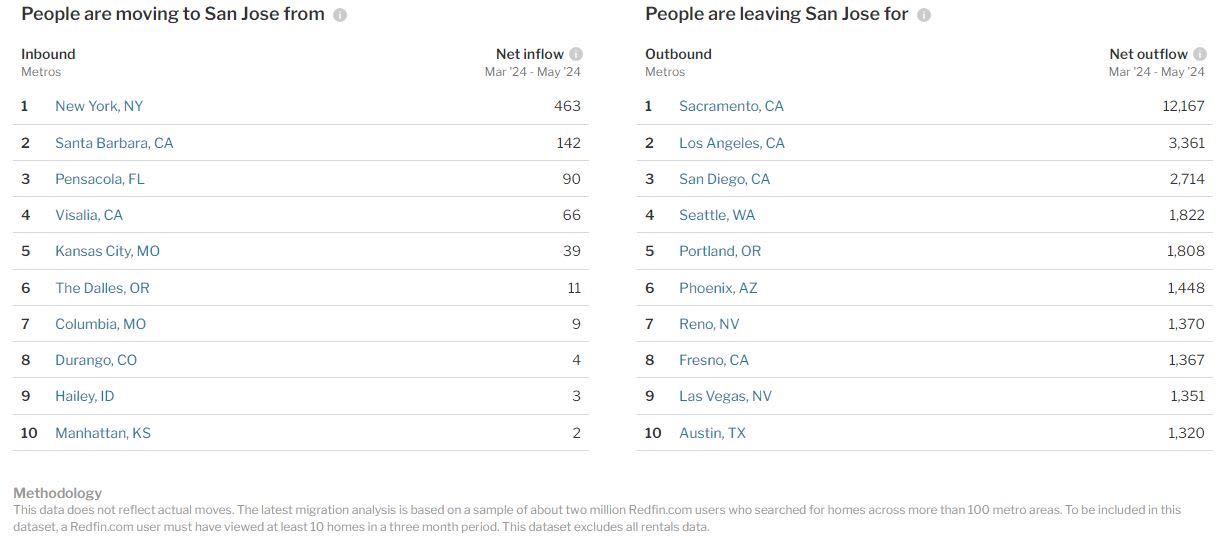
Task: Click the Net inflow info icon
Action: click(x=576, y=54)
